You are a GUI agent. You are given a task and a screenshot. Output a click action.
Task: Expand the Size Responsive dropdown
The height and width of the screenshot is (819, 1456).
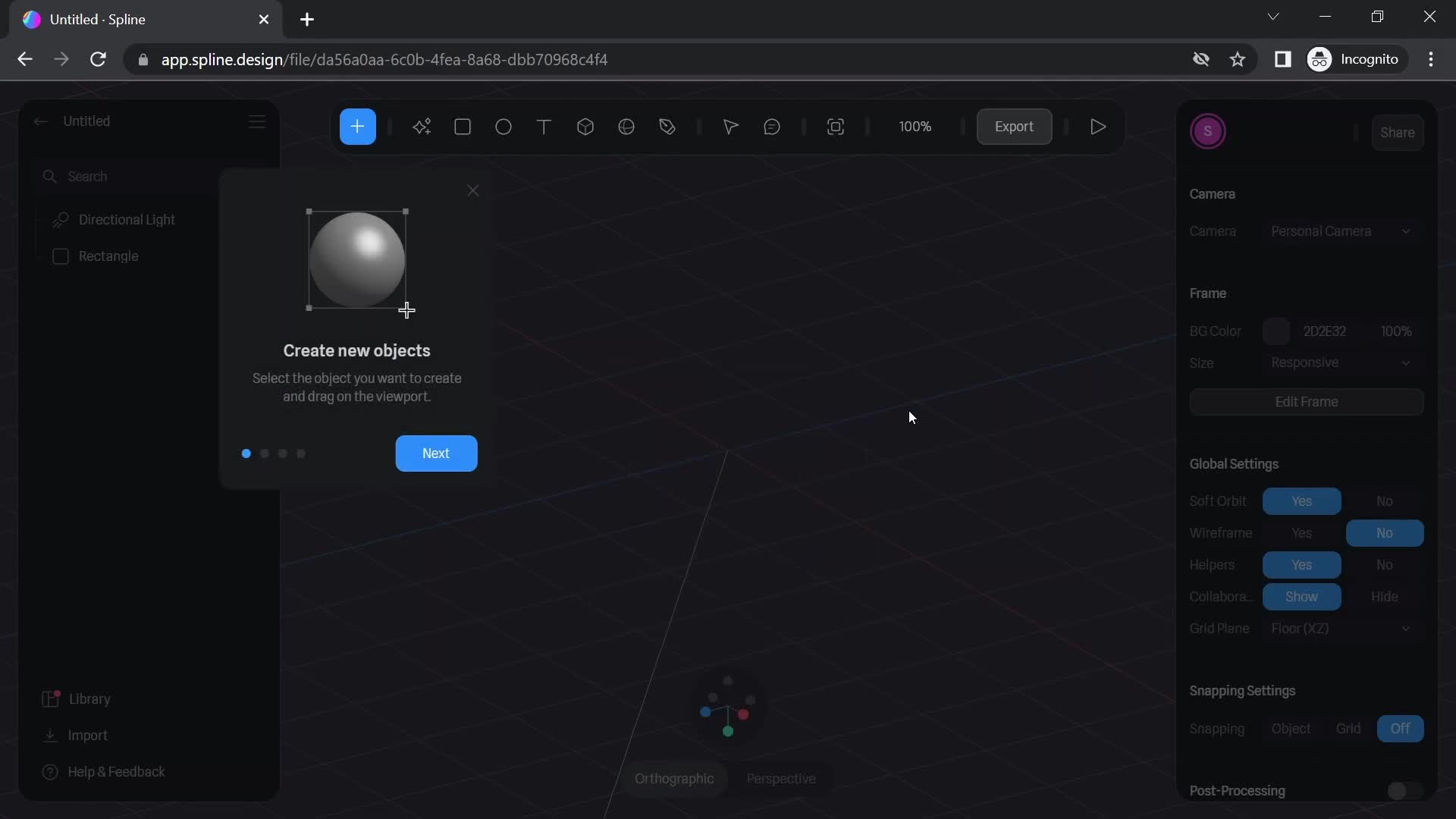coord(1406,362)
